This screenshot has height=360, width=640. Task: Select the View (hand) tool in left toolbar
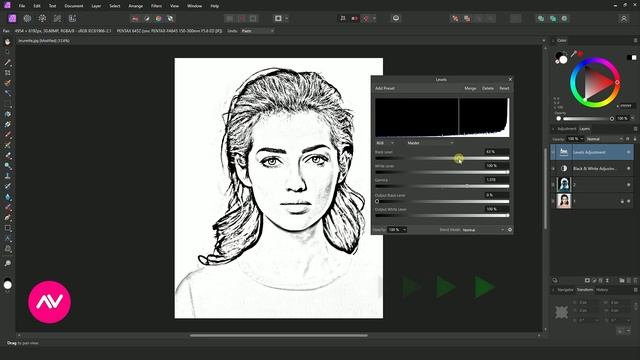(x=7, y=42)
